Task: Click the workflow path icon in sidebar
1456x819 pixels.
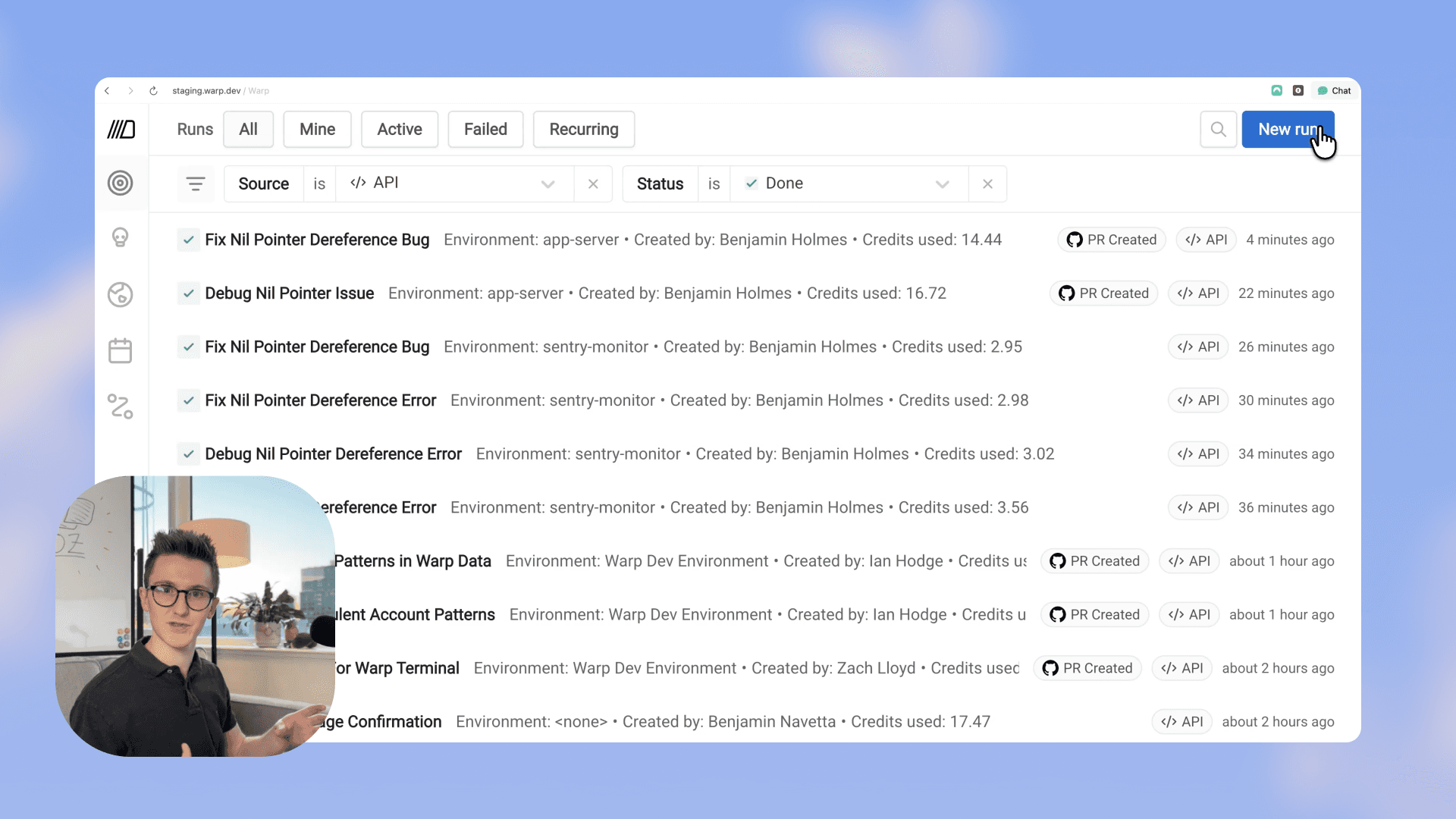Action: tap(121, 406)
